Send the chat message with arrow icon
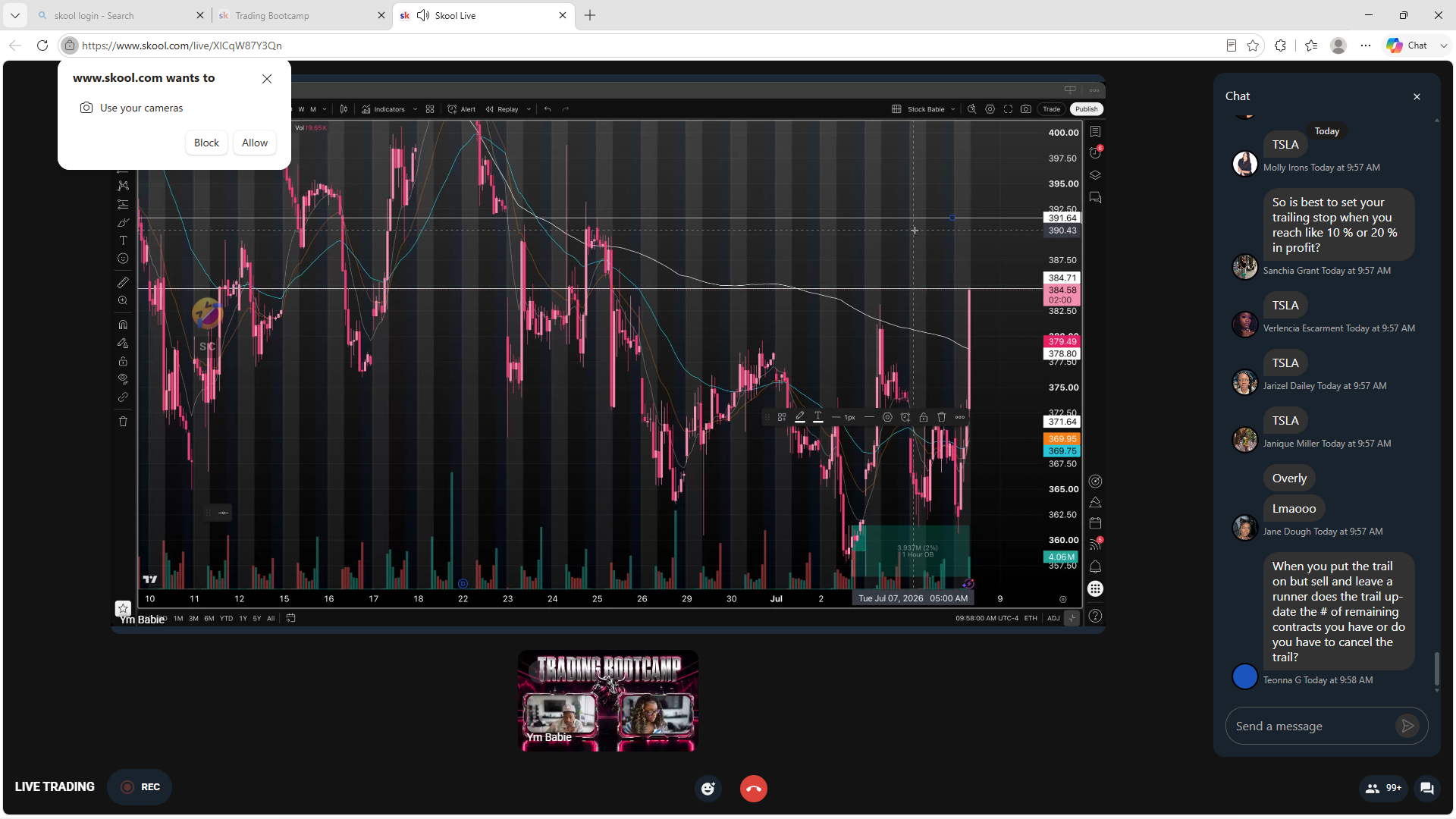Image resolution: width=1456 pixels, height=819 pixels. (x=1407, y=726)
